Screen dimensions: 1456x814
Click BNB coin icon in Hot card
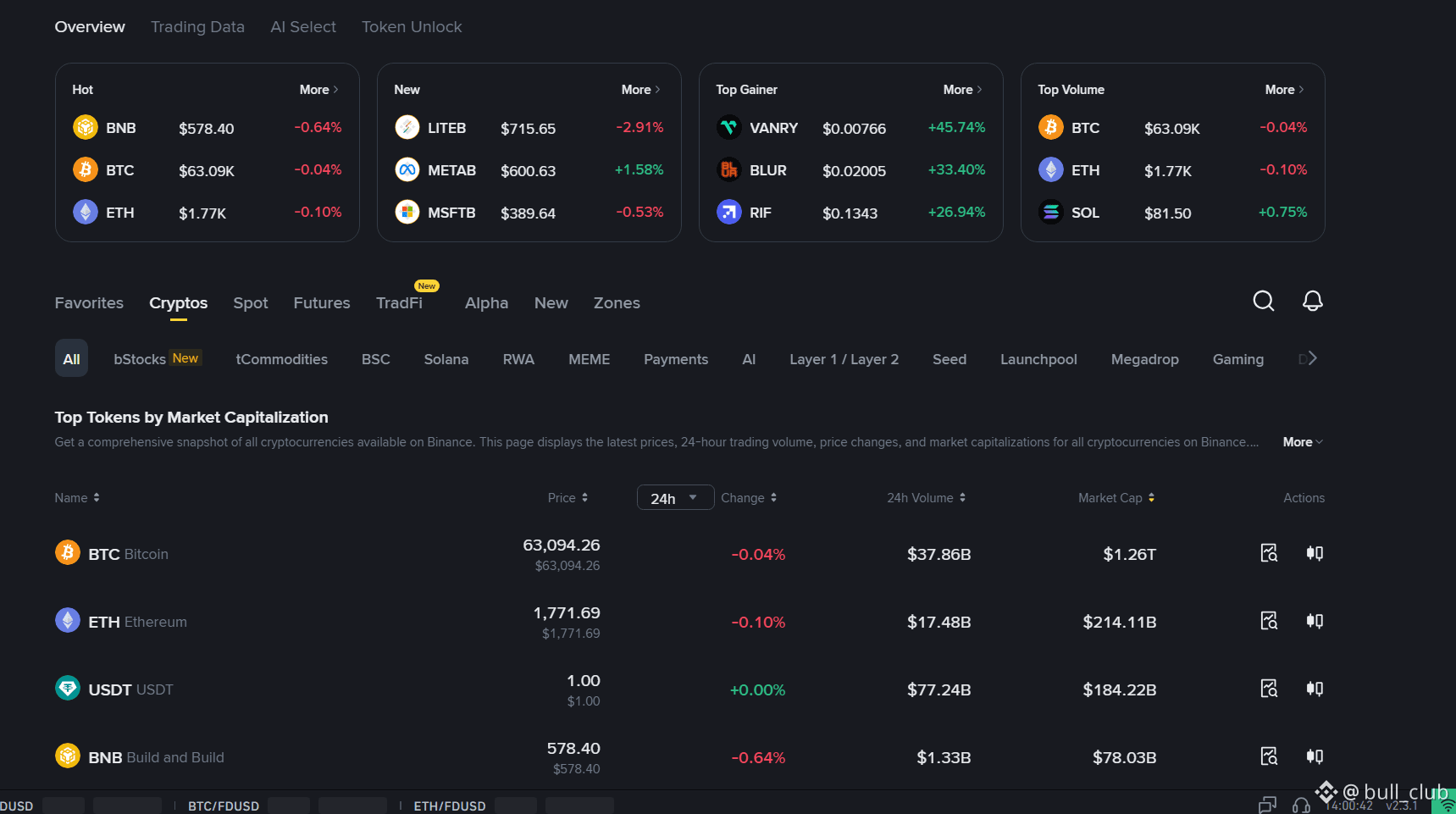pos(86,127)
